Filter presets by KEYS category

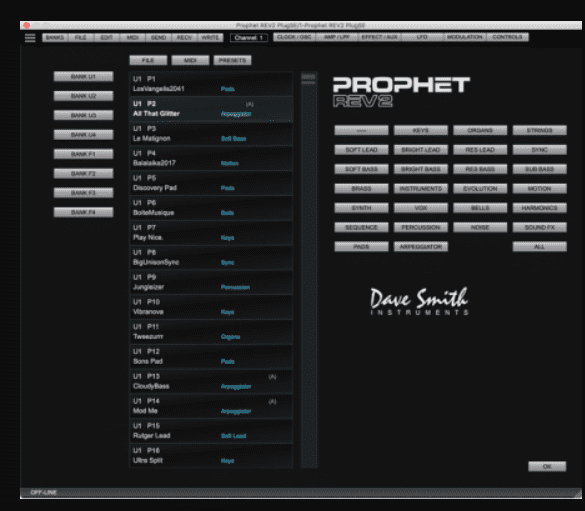click(421, 130)
